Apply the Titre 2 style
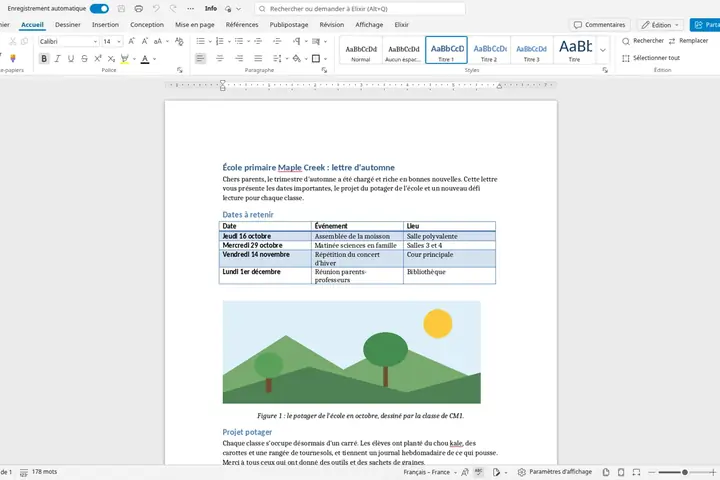Viewport: 720px width, 480px height. tap(489, 50)
